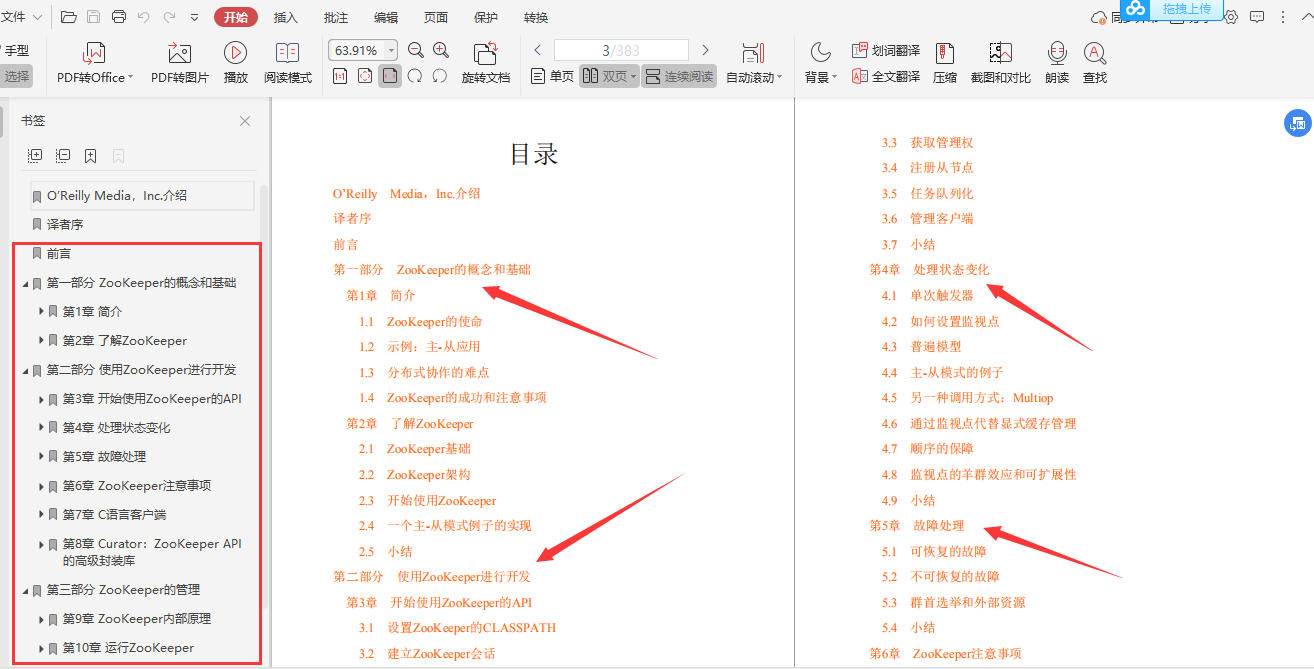This screenshot has height=669, width=1314.
Task: Open the 查找 search tool
Action: (x=1095, y=64)
